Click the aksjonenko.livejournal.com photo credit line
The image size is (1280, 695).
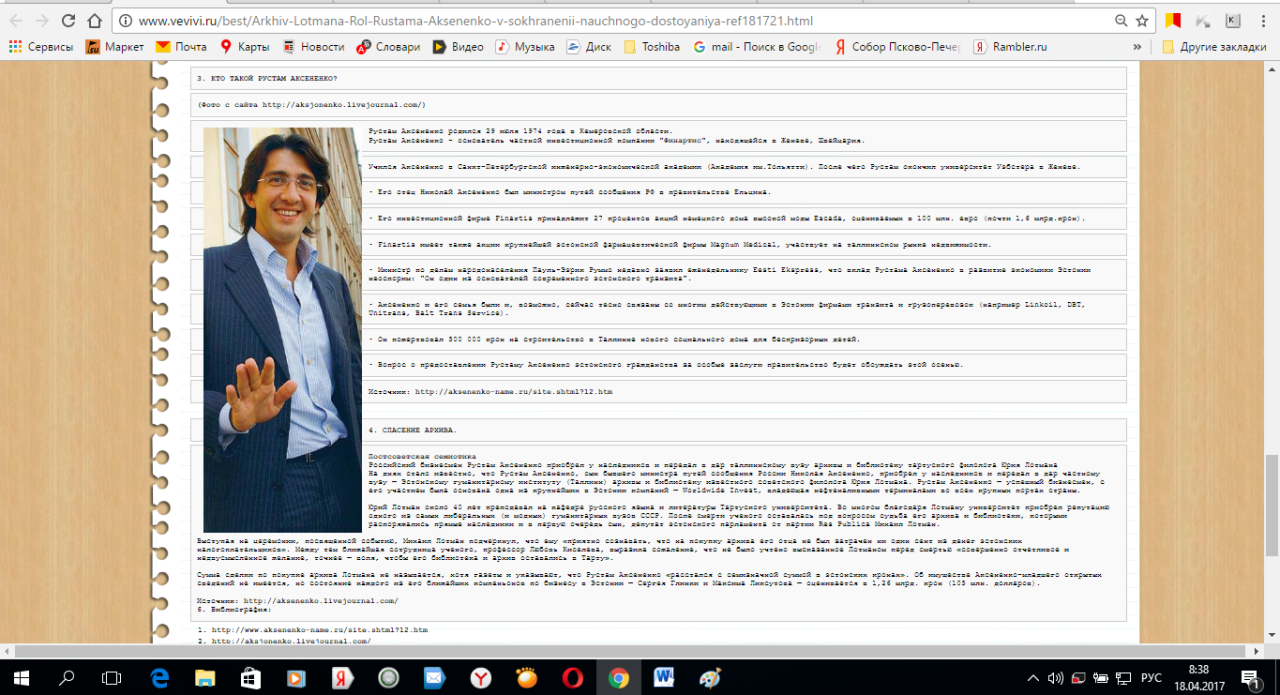311,104
